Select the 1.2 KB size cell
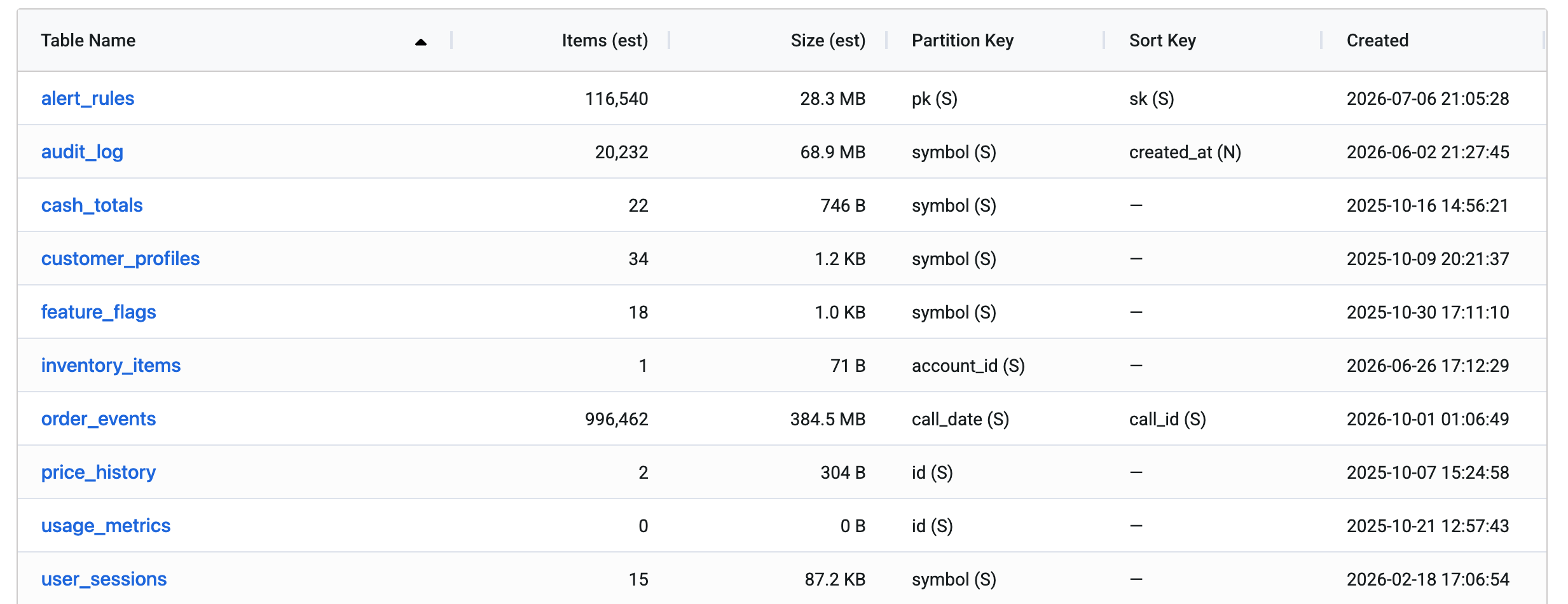This screenshot has width=1568, height=604. 840,259
